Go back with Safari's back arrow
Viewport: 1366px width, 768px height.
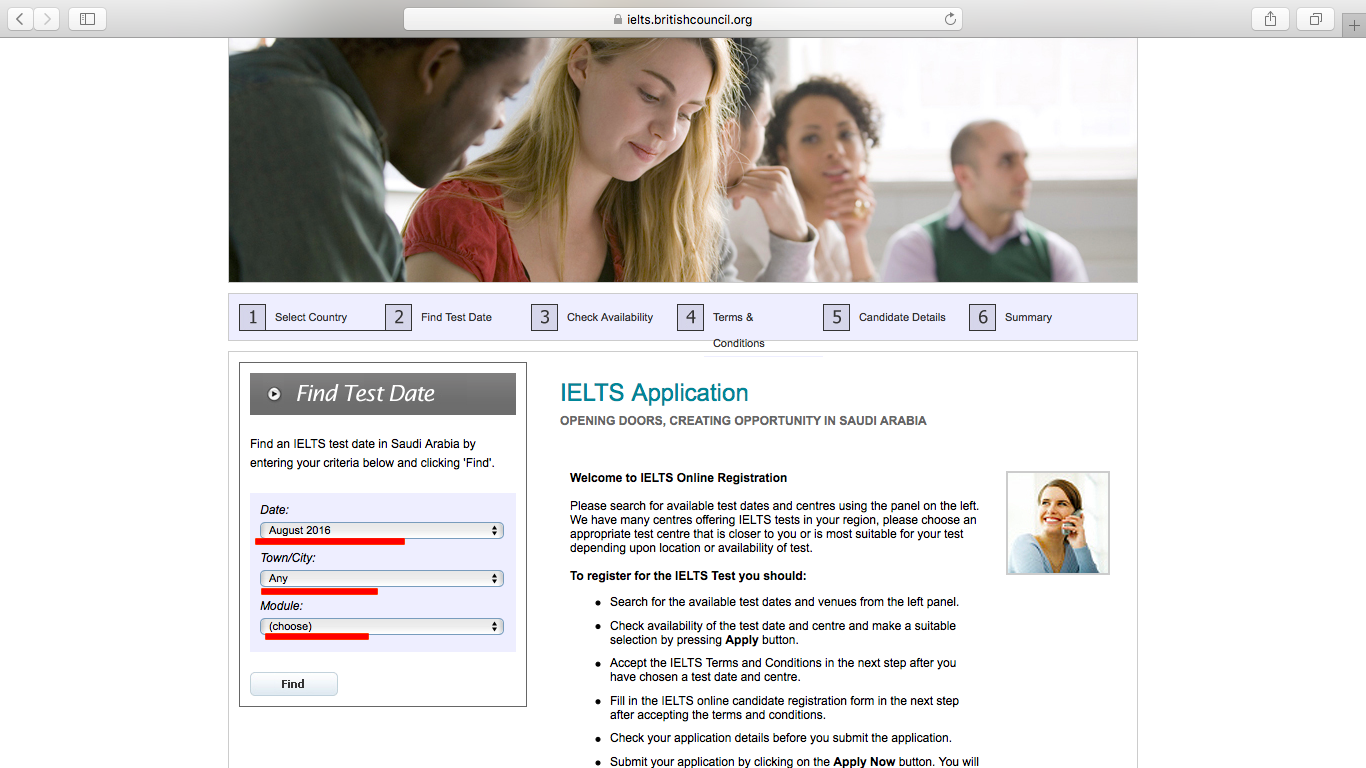pyautogui.click(x=20, y=18)
